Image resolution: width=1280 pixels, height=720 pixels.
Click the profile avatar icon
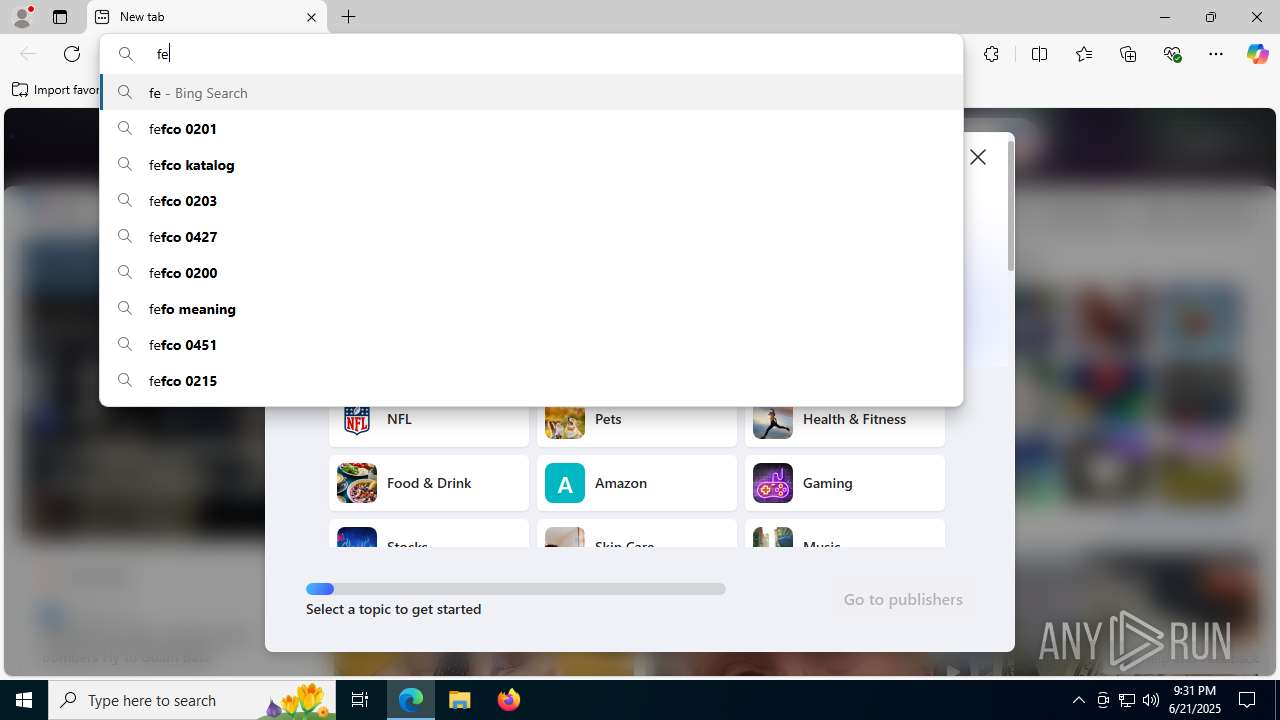22,17
